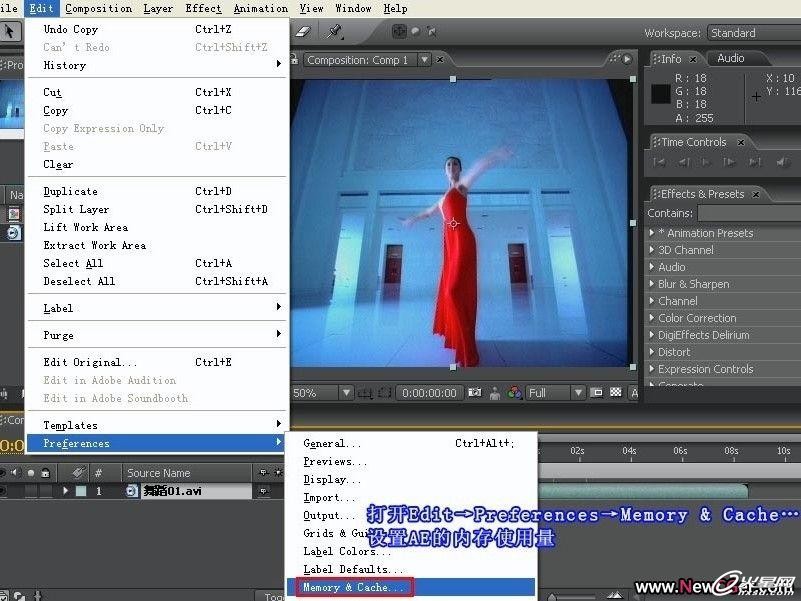Image resolution: width=801 pixels, height=601 pixels.
Task: Click the Selection arrow tool
Action: (10, 32)
